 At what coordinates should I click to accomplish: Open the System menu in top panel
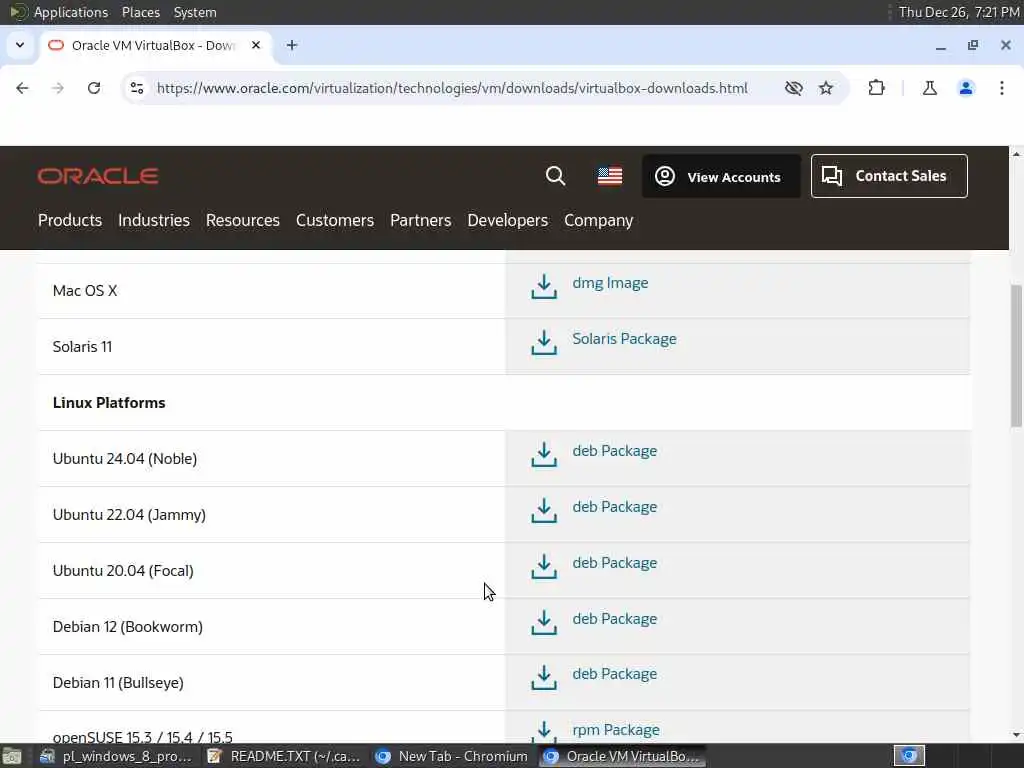pyautogui.click(x=195, y=12)
